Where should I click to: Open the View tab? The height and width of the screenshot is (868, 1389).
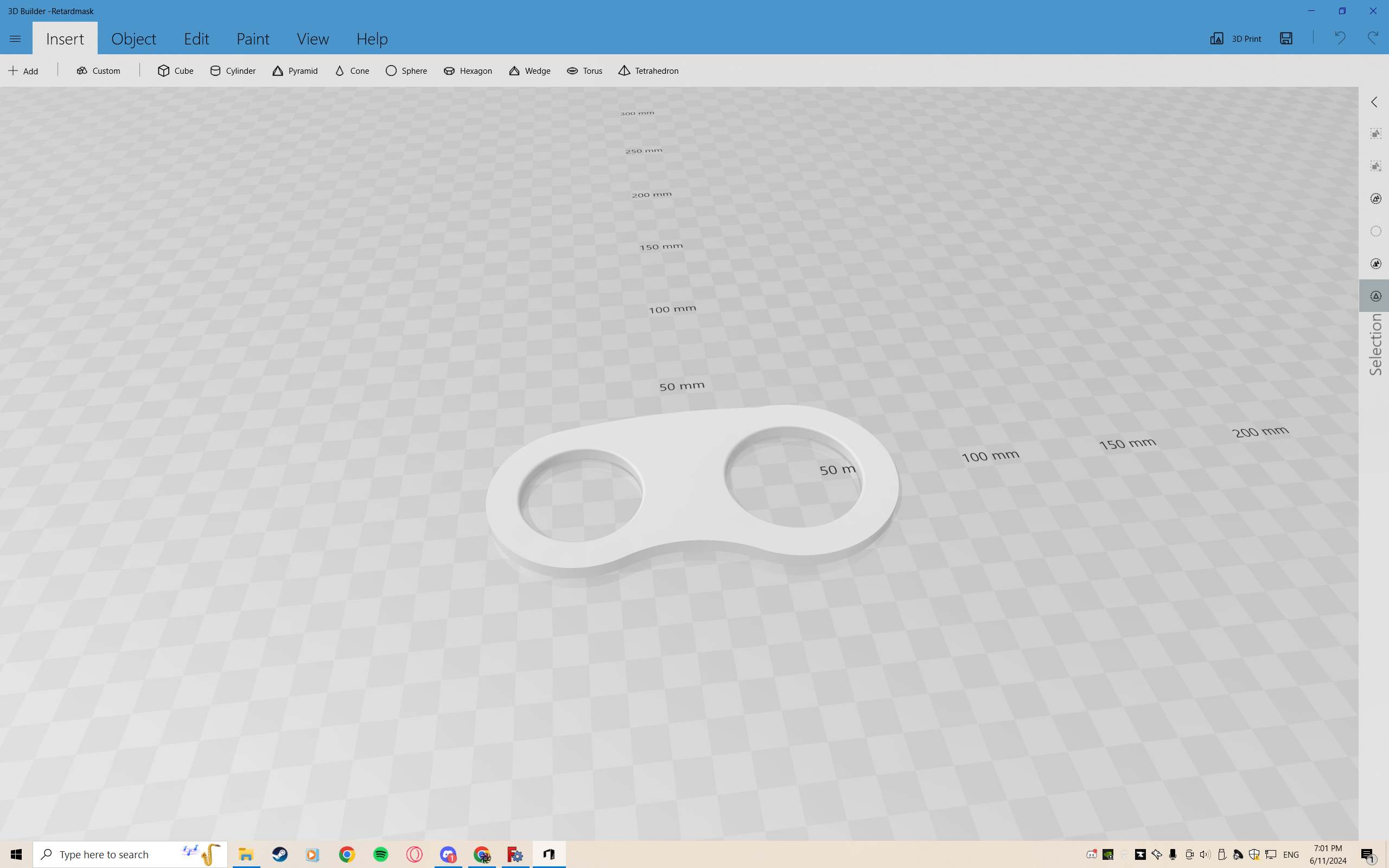coord(313,39)
